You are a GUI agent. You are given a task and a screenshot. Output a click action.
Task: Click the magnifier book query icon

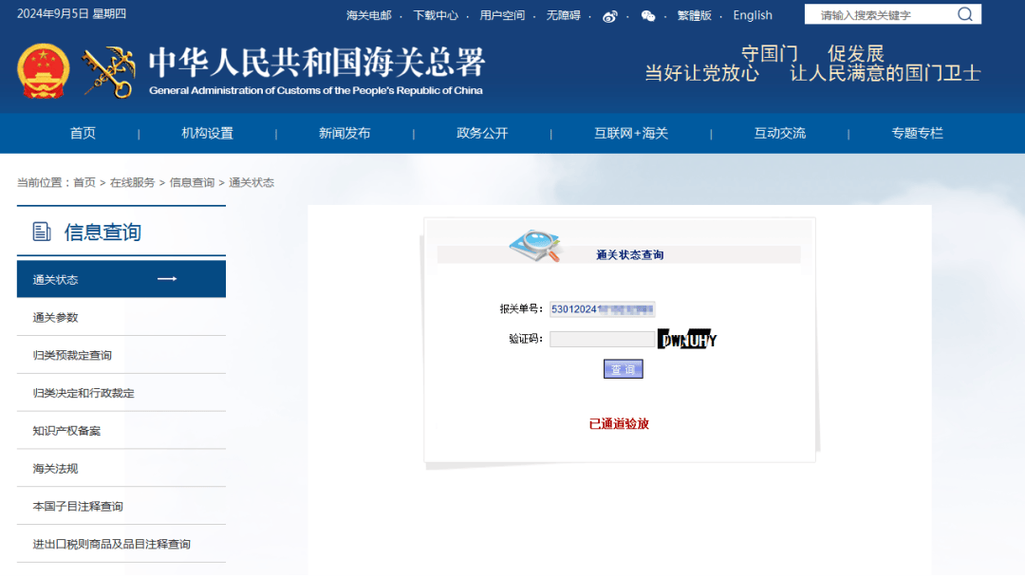tap(536, 246)
